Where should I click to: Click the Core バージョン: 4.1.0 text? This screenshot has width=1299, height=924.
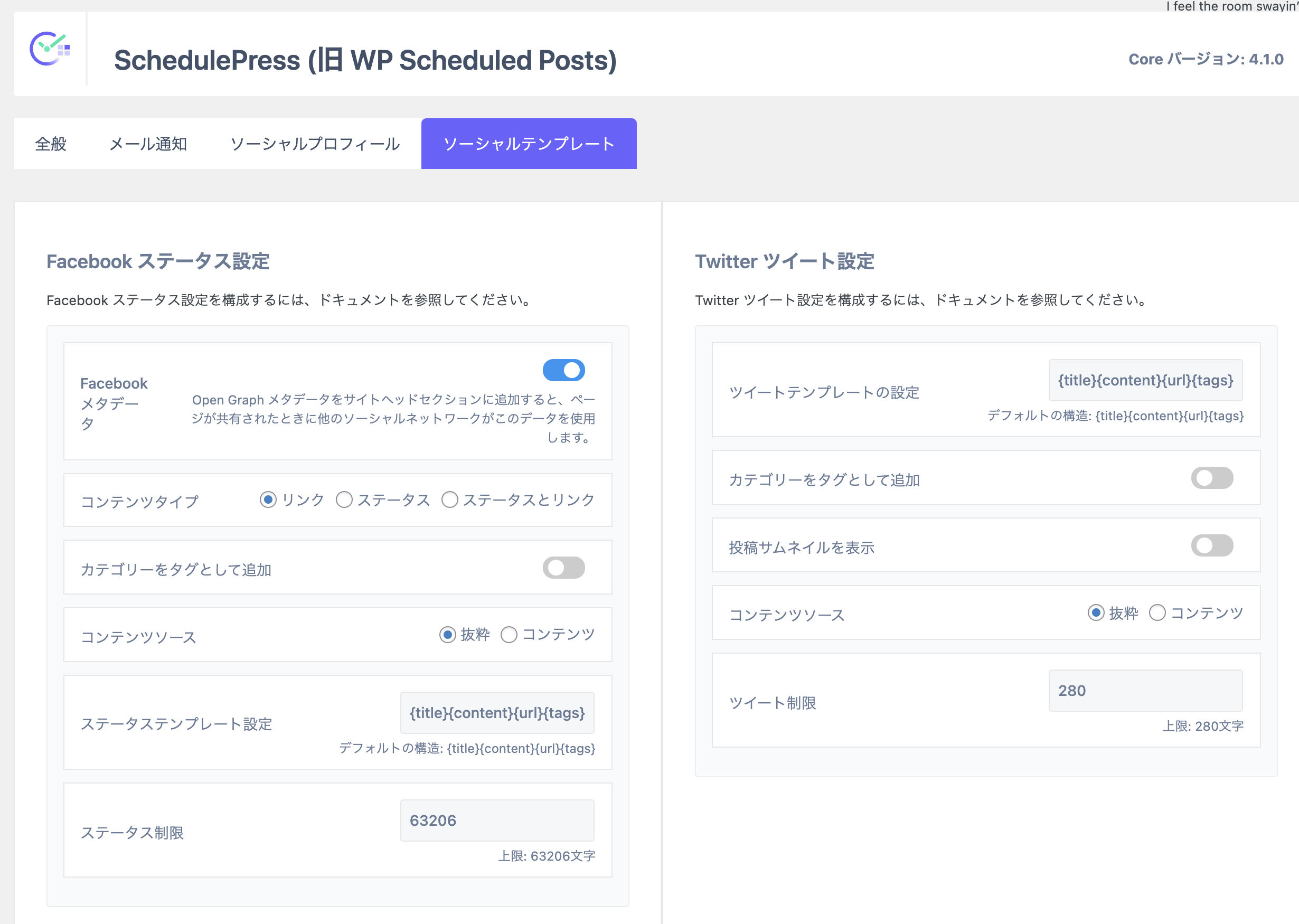[1206, 59]
